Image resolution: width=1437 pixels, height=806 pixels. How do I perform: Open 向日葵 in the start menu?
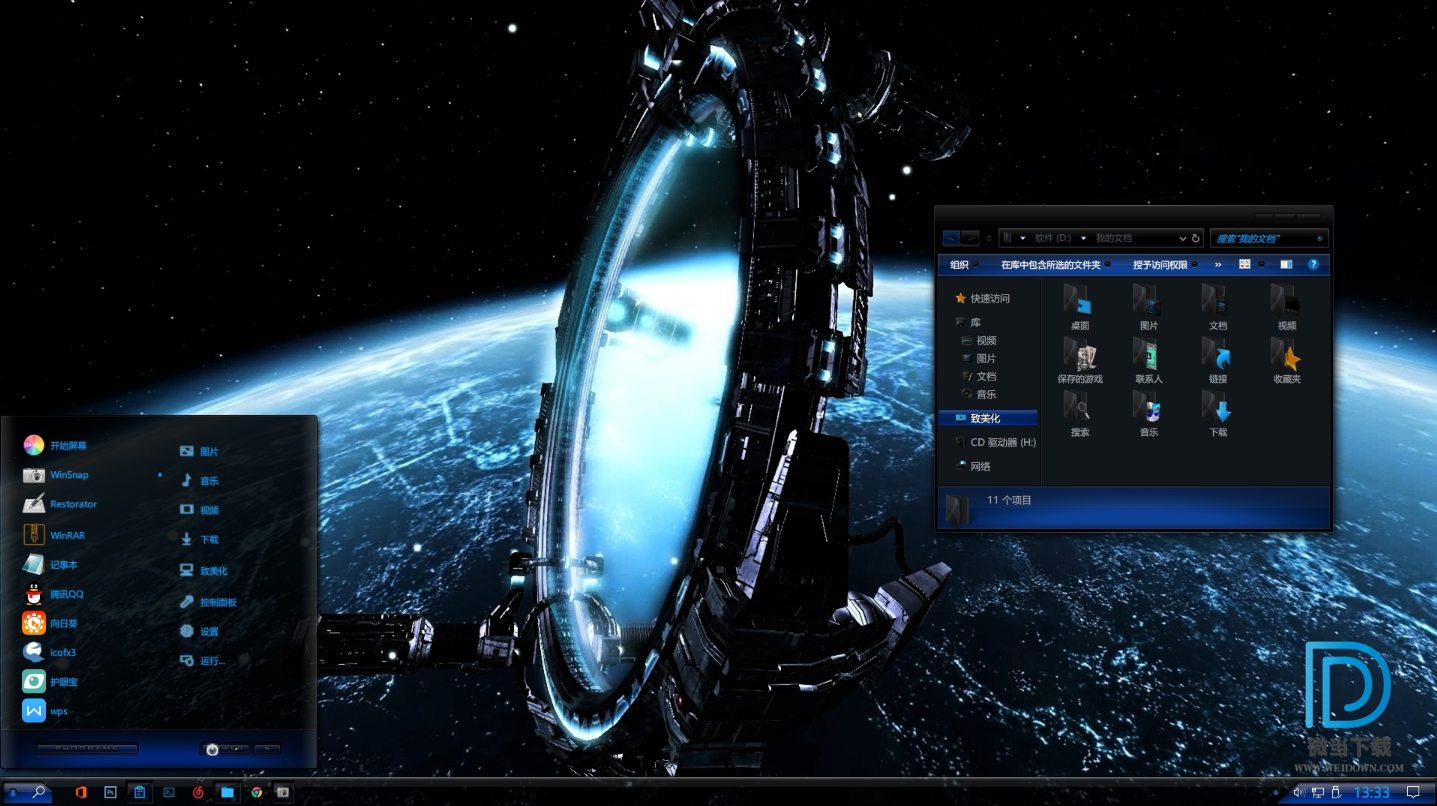click(x=51, y=623)
